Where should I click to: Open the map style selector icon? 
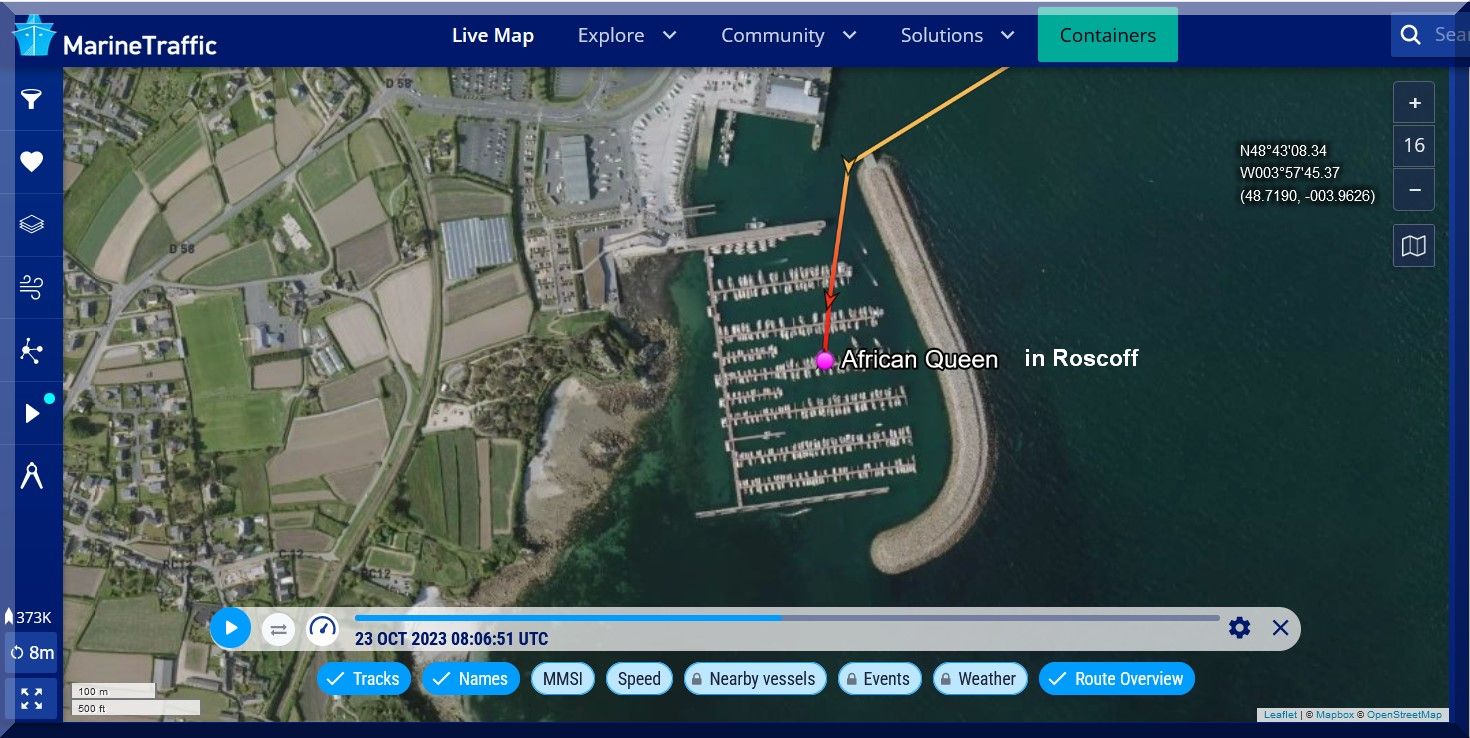point(1413,246)
